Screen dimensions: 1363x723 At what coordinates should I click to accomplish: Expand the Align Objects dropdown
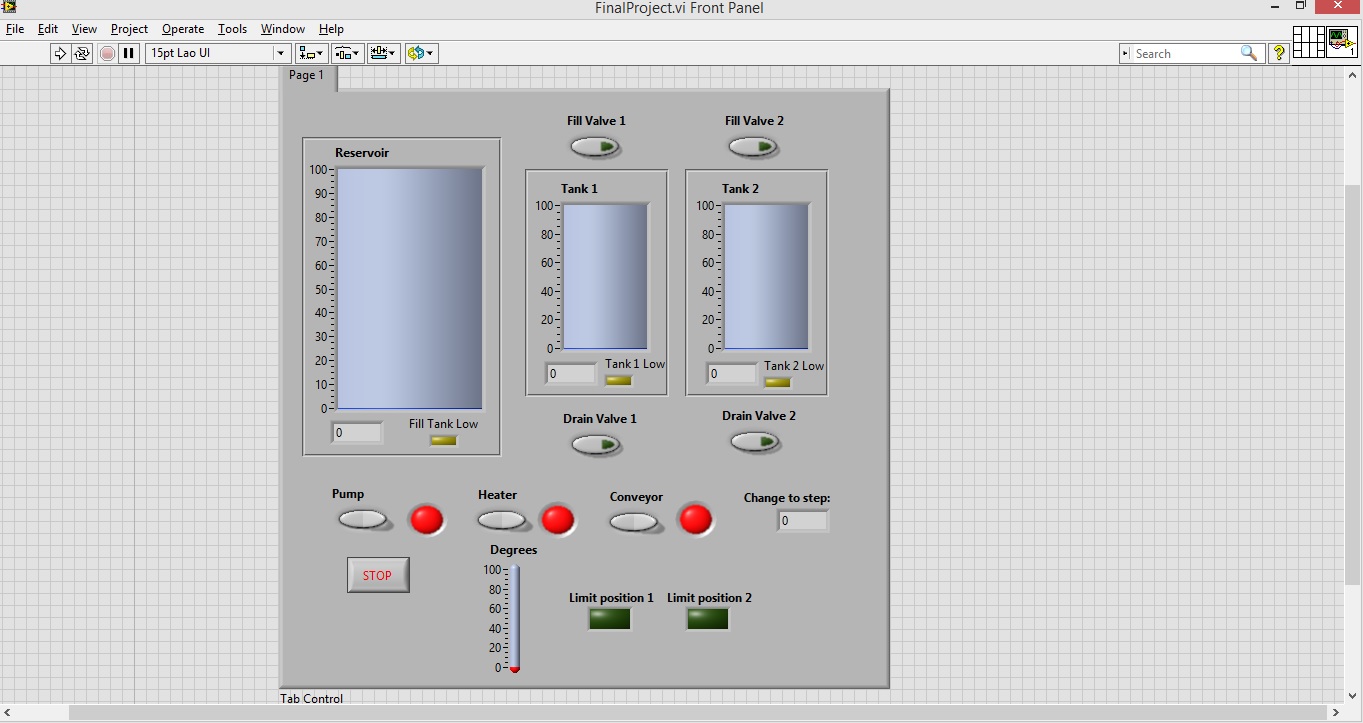coord(311,54)
